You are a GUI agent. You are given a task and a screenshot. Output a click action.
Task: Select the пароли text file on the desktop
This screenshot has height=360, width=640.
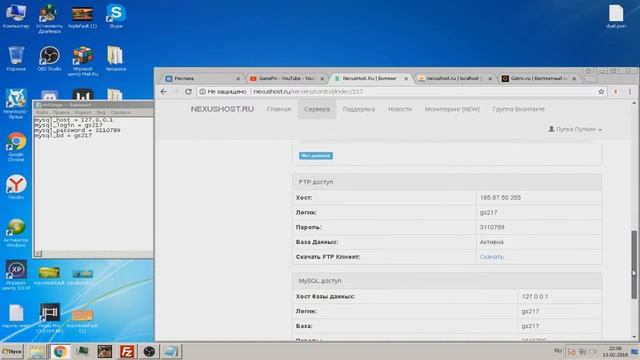coord(16,316)
